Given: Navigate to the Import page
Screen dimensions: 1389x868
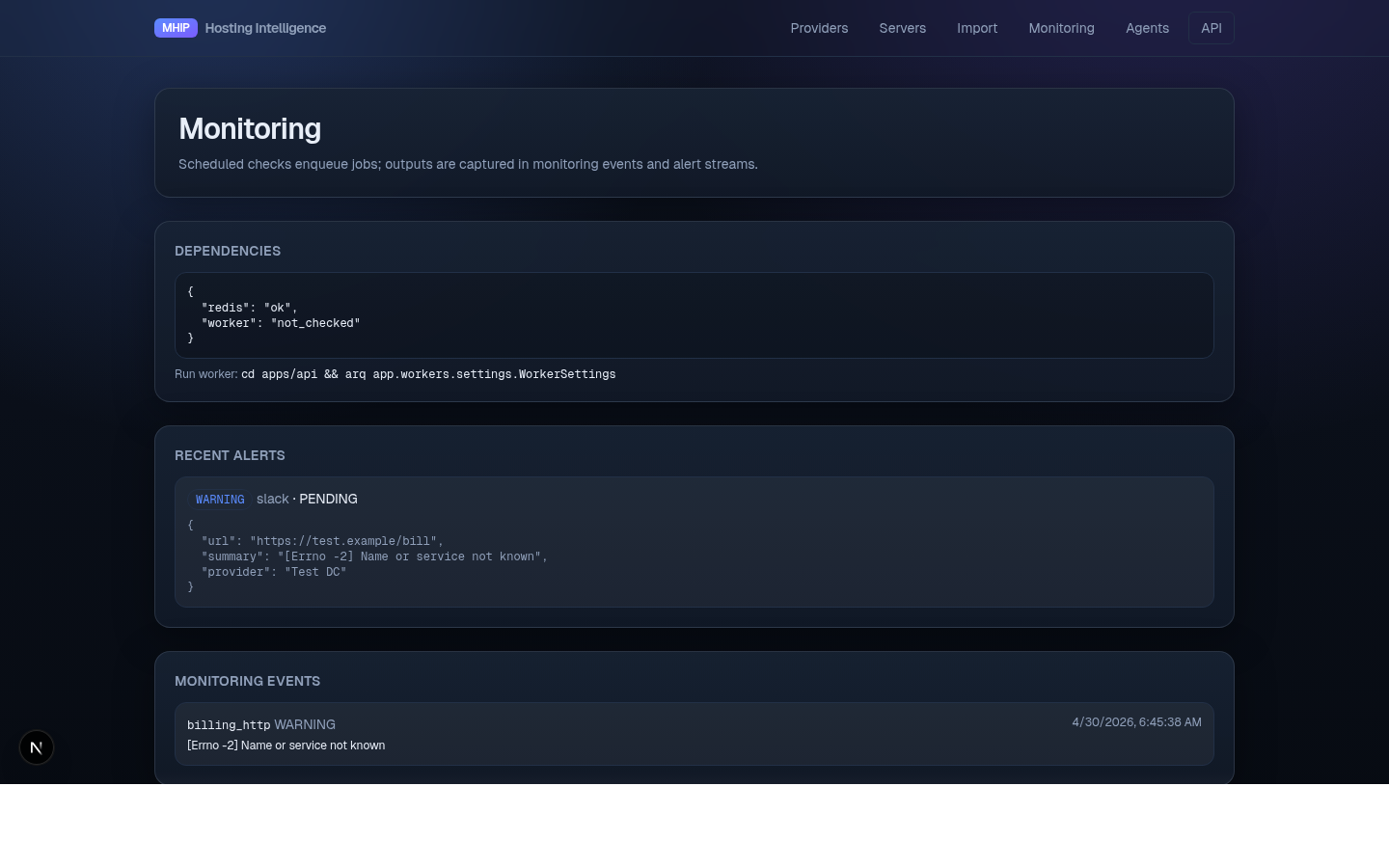Looking at the screenshot, I should [x=977, y=28].
